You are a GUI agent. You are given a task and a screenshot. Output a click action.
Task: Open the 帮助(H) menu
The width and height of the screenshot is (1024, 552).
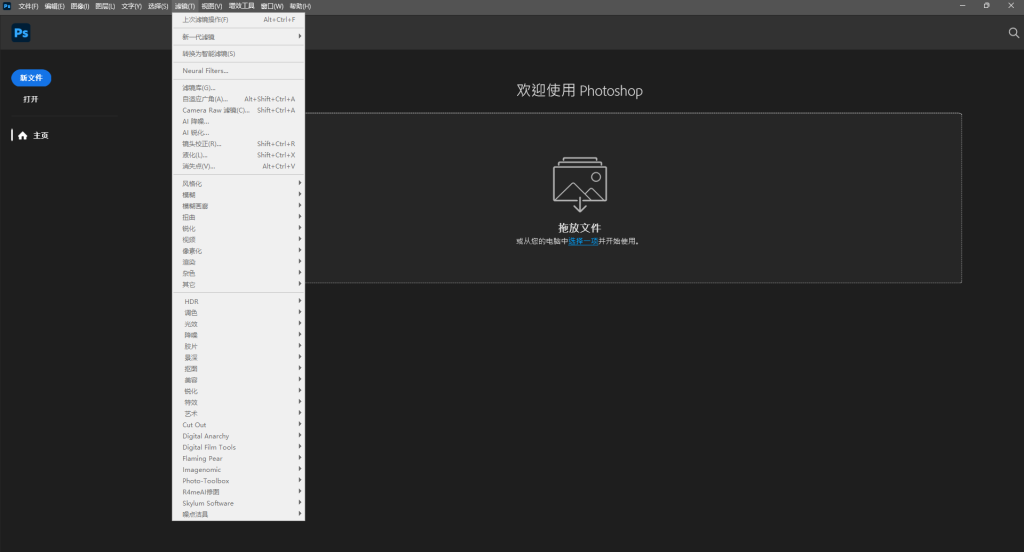coord(300,6)
